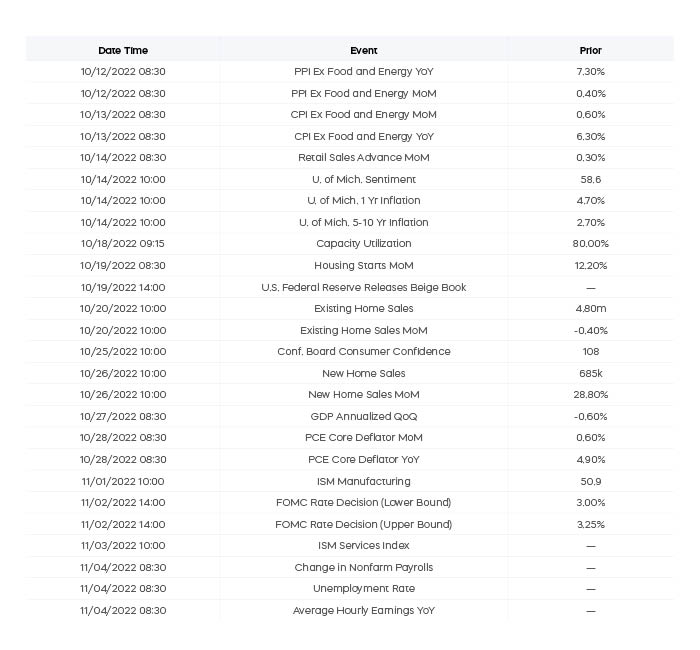Click Retail Sales Advance MoM event
Screen dimensions: 700x650
coord(363,158)
